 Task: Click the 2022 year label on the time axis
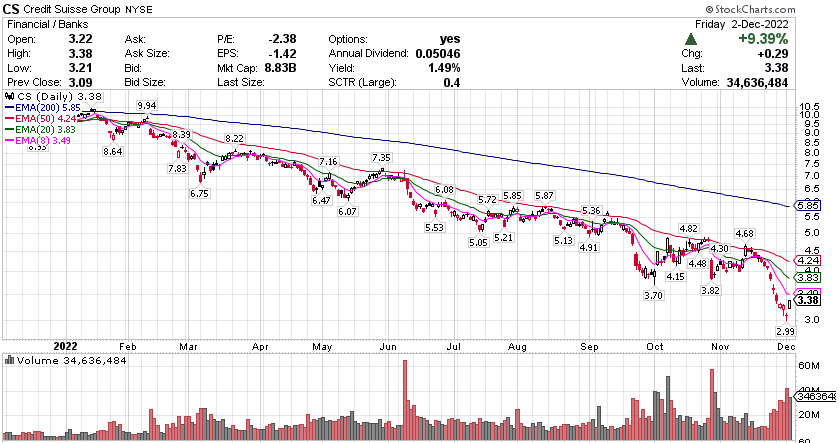(65, 347)
